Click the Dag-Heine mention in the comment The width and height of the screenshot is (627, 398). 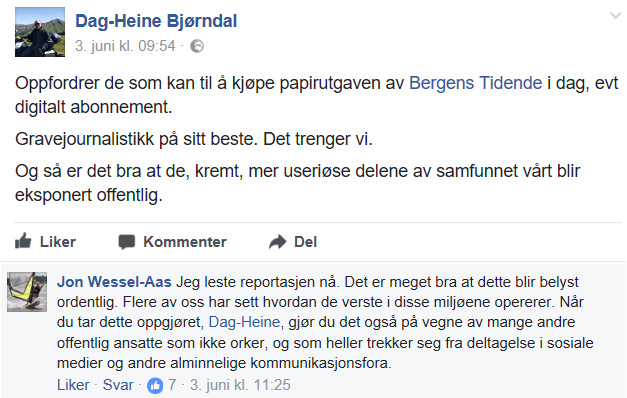[244, 322]
